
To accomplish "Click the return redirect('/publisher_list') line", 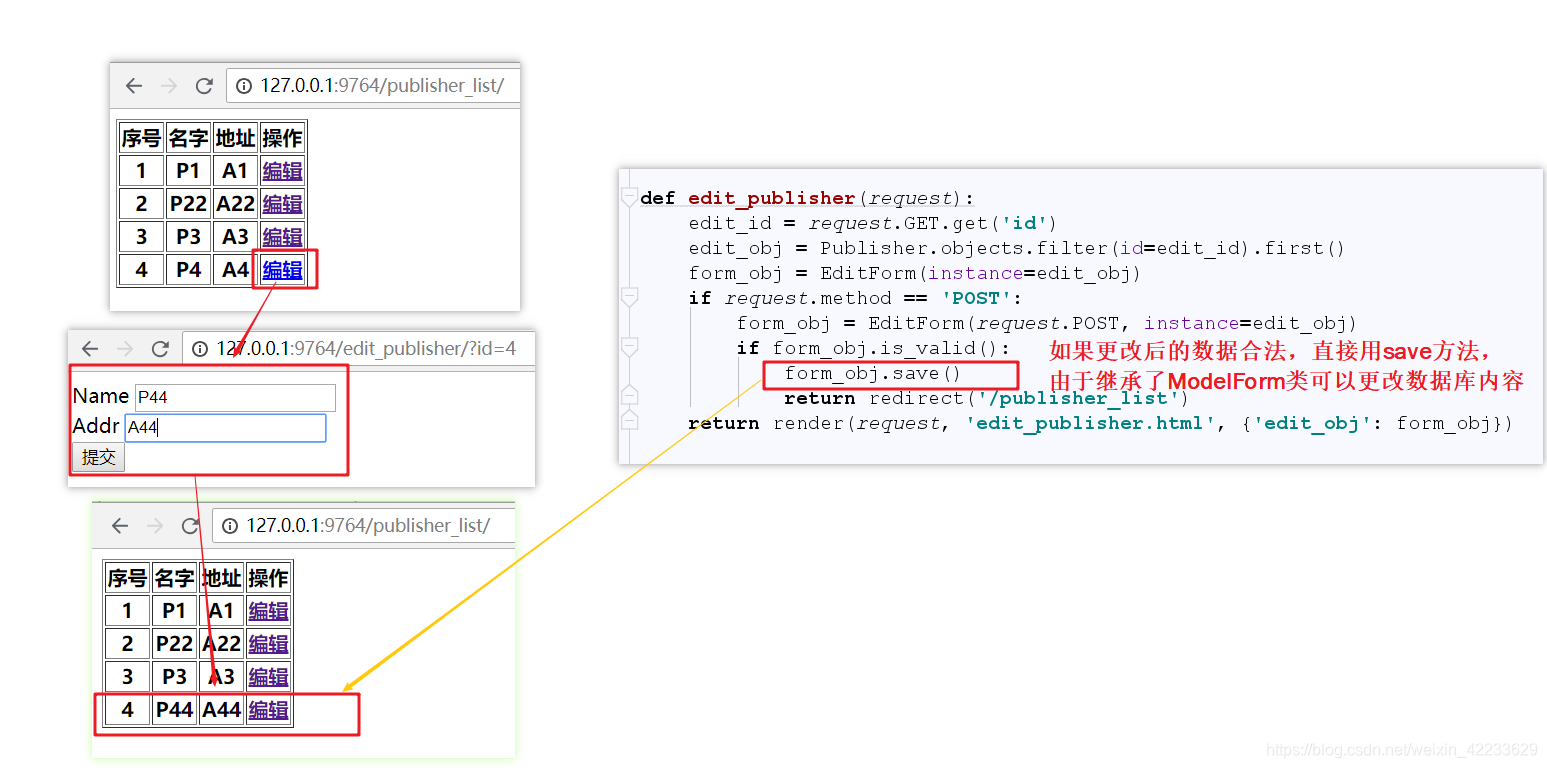I will click(x=986, y=398).
